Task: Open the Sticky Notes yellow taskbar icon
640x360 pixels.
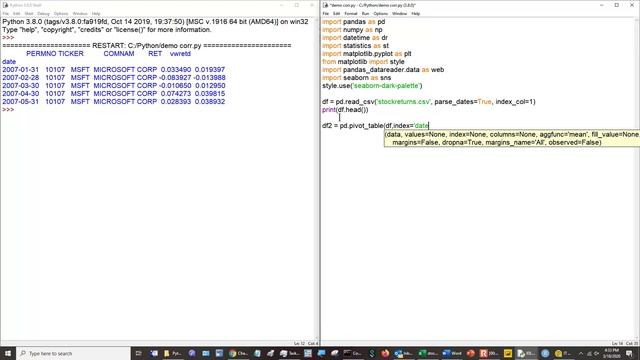Action: click(x=508, y=353)
